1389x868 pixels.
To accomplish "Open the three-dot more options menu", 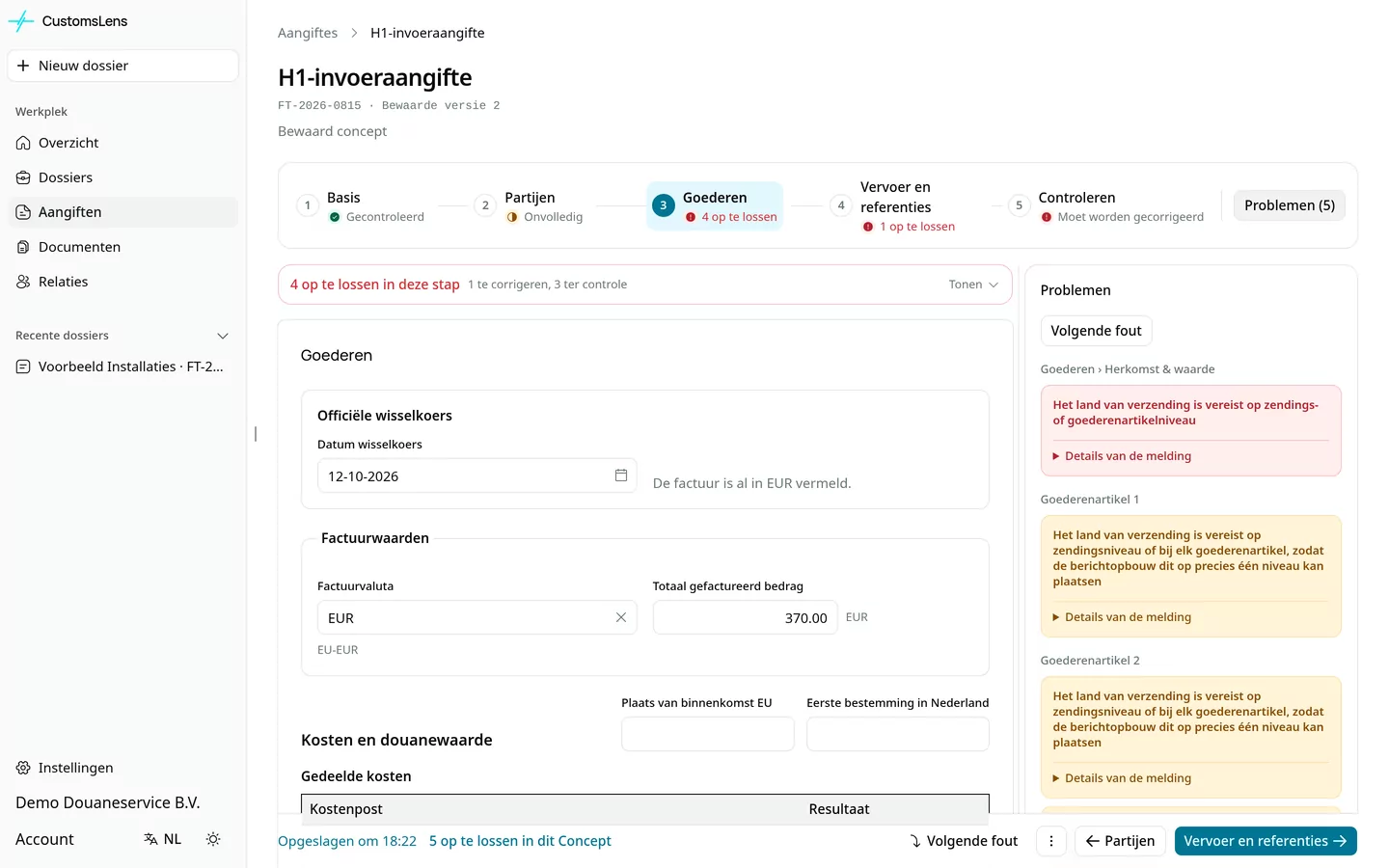I will point(1051,841).
